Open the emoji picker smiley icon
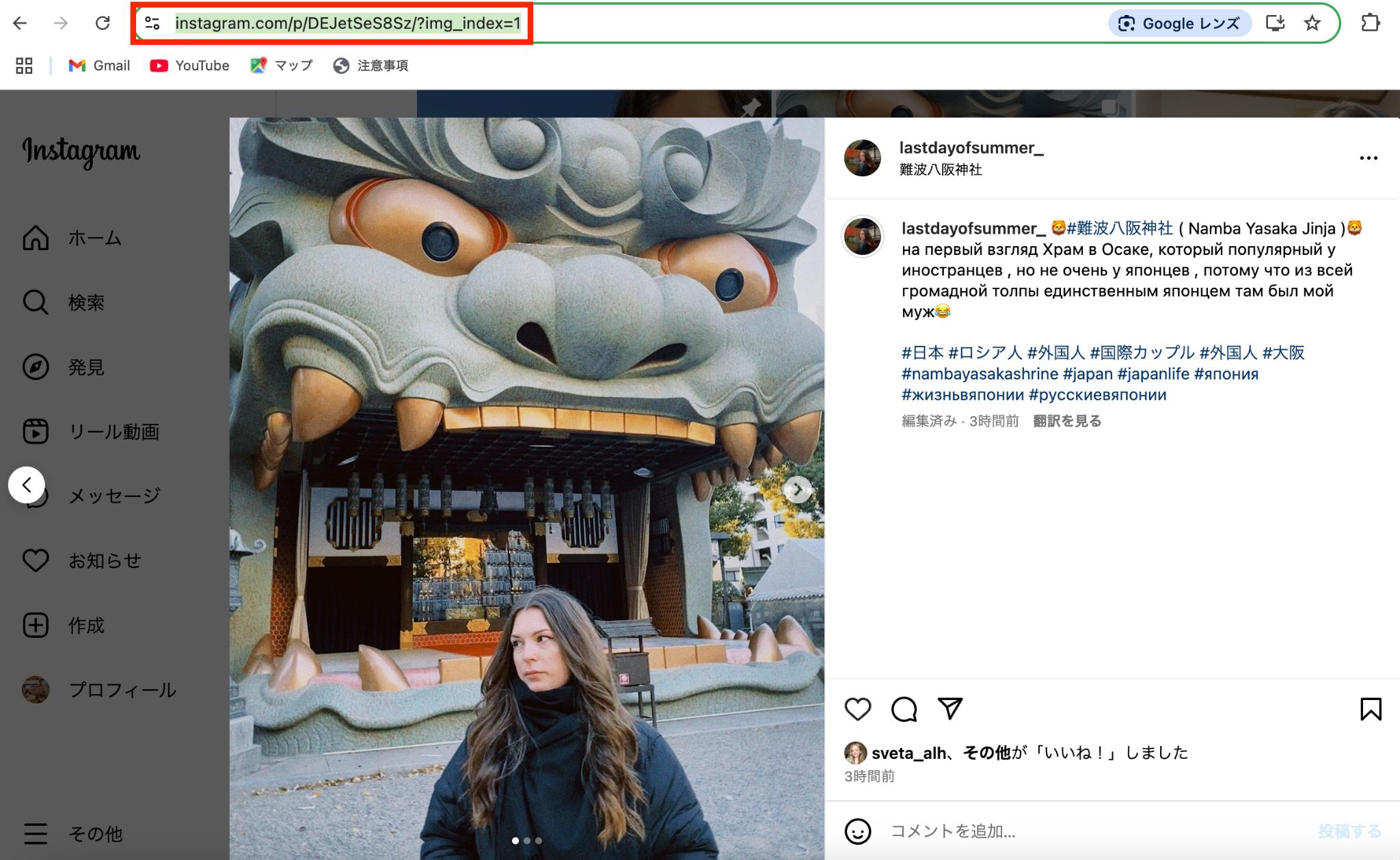Viewport: 1400px width, 860px height. point(858,831)
